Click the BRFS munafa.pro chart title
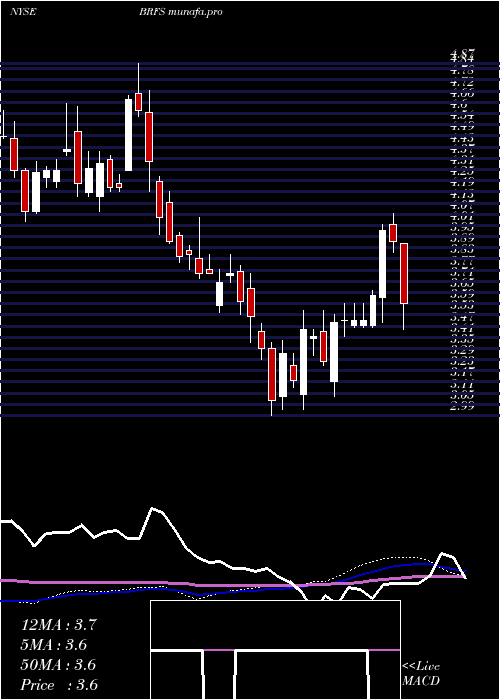The width and height of the screenshot is (500, 700). click(x=181, y=12)
